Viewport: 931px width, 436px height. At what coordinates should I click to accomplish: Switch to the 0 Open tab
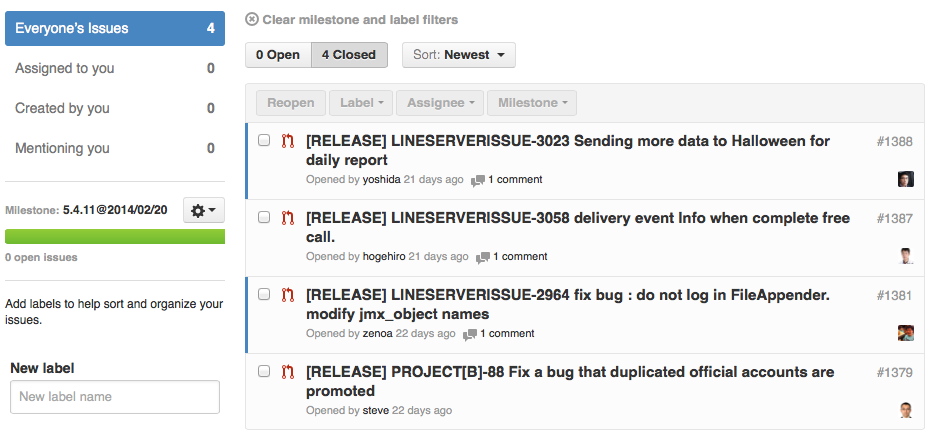click(278, 55)
